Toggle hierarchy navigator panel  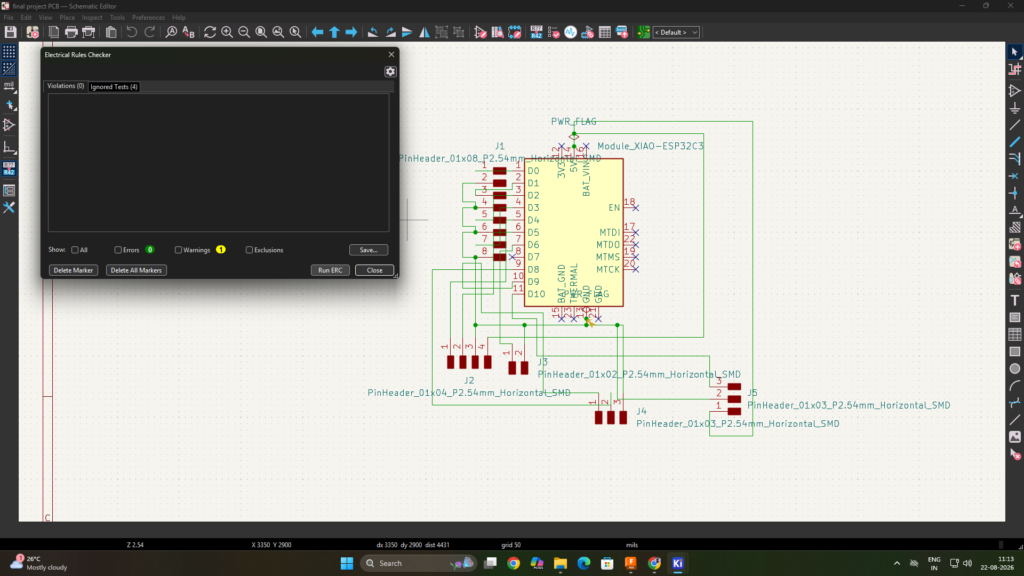9,191
